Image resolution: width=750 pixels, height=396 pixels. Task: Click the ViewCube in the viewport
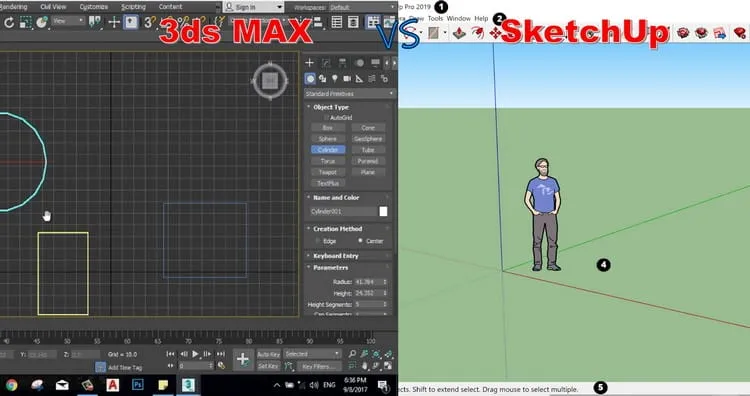(x=270, y=81)
